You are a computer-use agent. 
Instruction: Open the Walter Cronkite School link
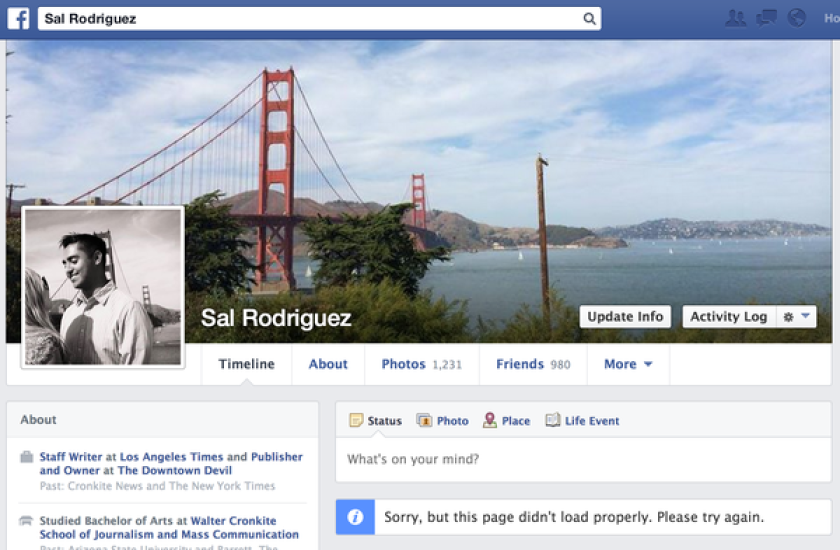click(x=169, y=528)
